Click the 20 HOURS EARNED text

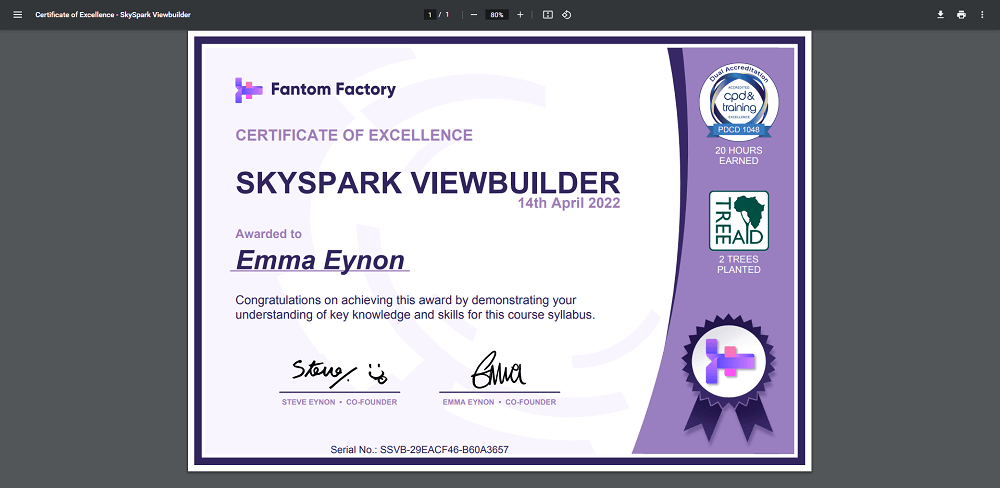(739, 156)
